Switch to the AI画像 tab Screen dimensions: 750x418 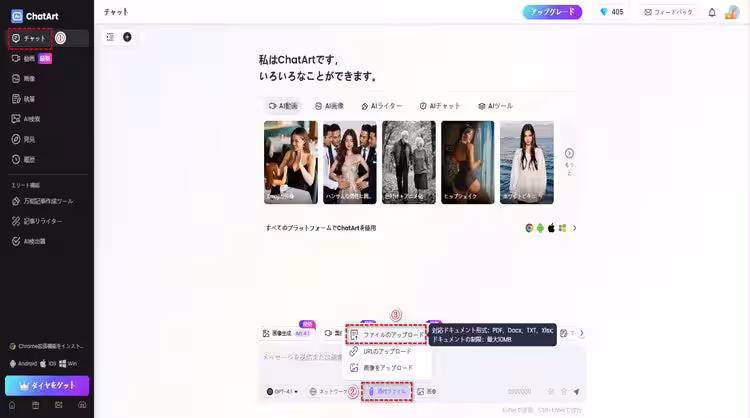pyautogui.click(x=329, y=106)
